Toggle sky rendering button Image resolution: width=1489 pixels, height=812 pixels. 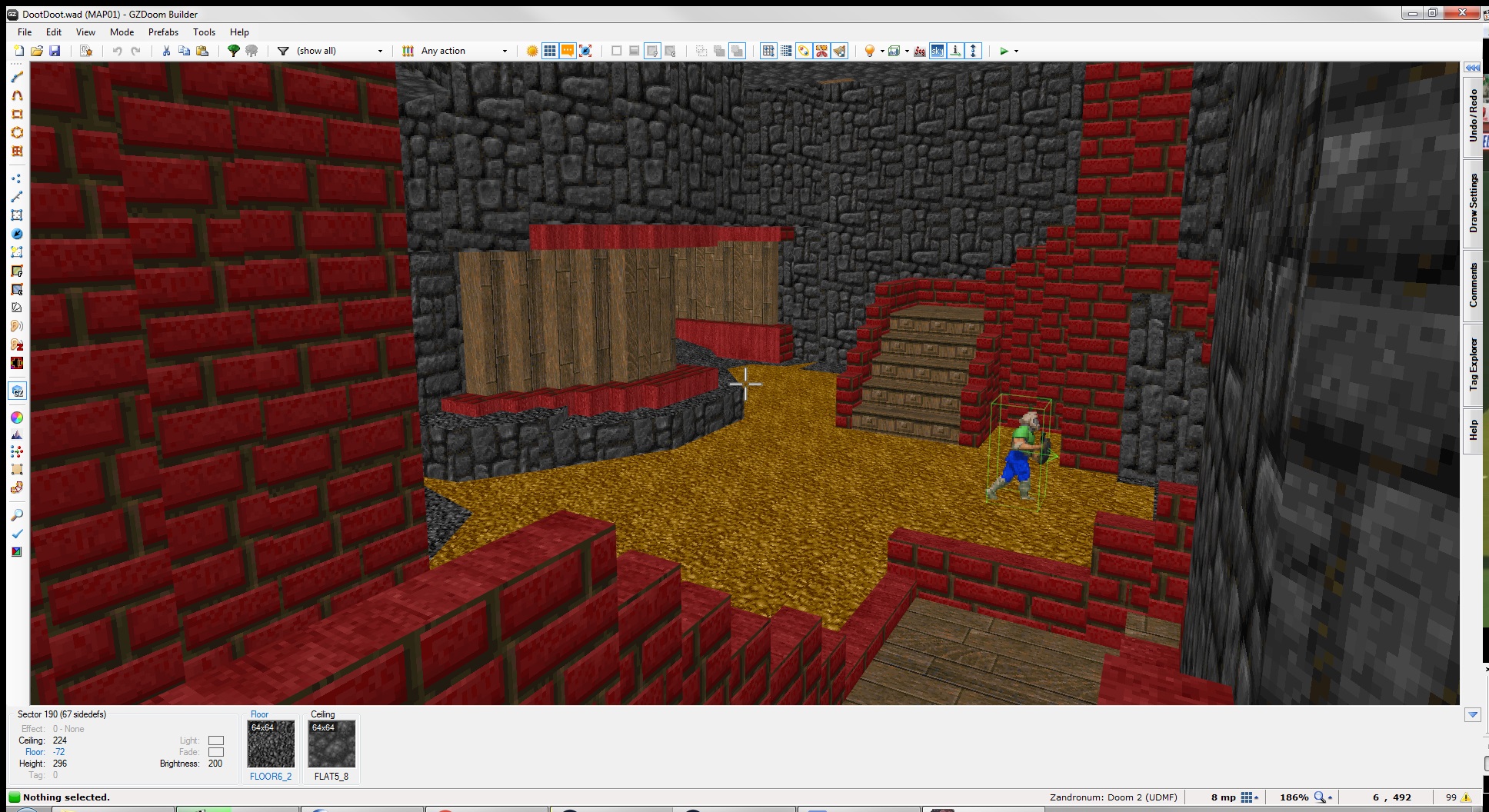tap(938, 51)
